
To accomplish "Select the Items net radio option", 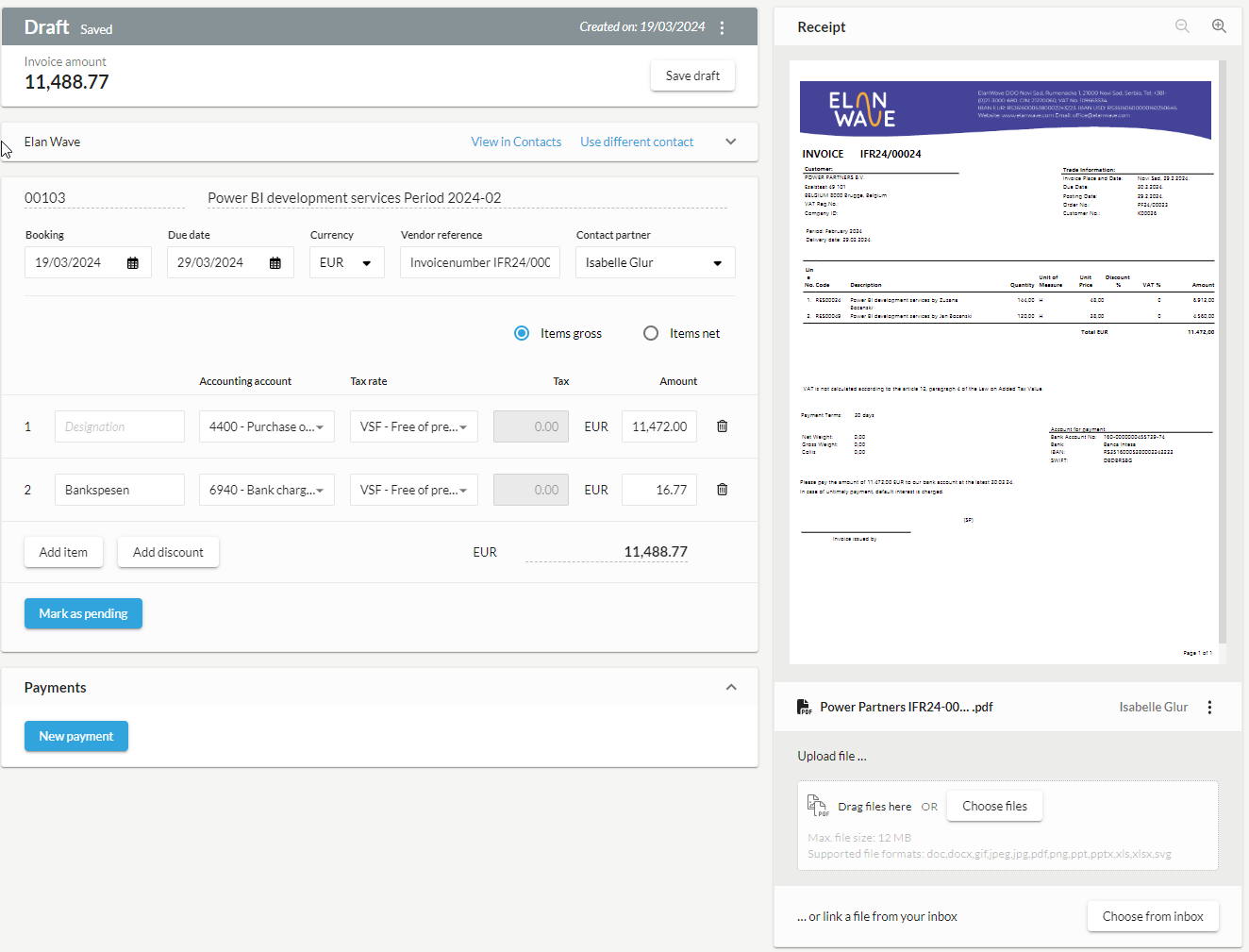I will click(651, 333).
